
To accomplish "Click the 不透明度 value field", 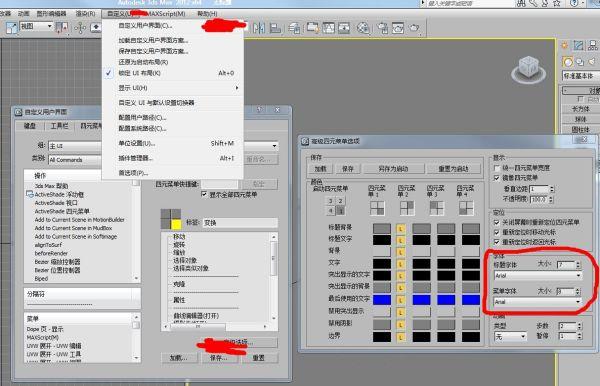I will [x=540, y=199].
